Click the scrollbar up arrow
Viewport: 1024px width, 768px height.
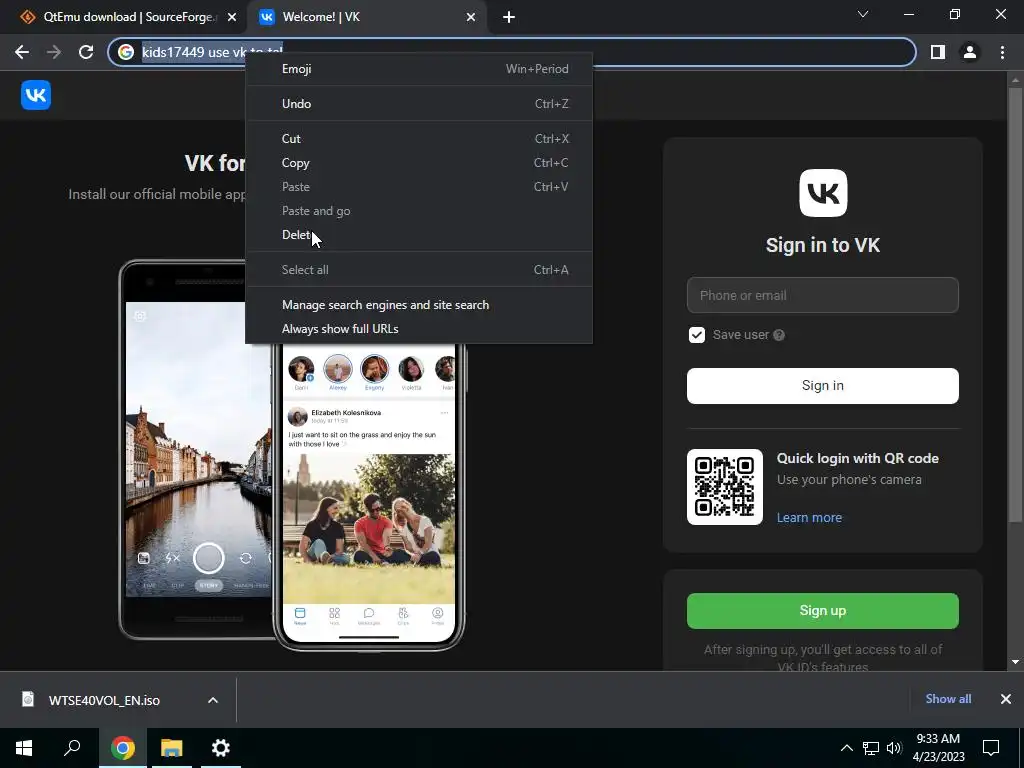[1015, 80]
